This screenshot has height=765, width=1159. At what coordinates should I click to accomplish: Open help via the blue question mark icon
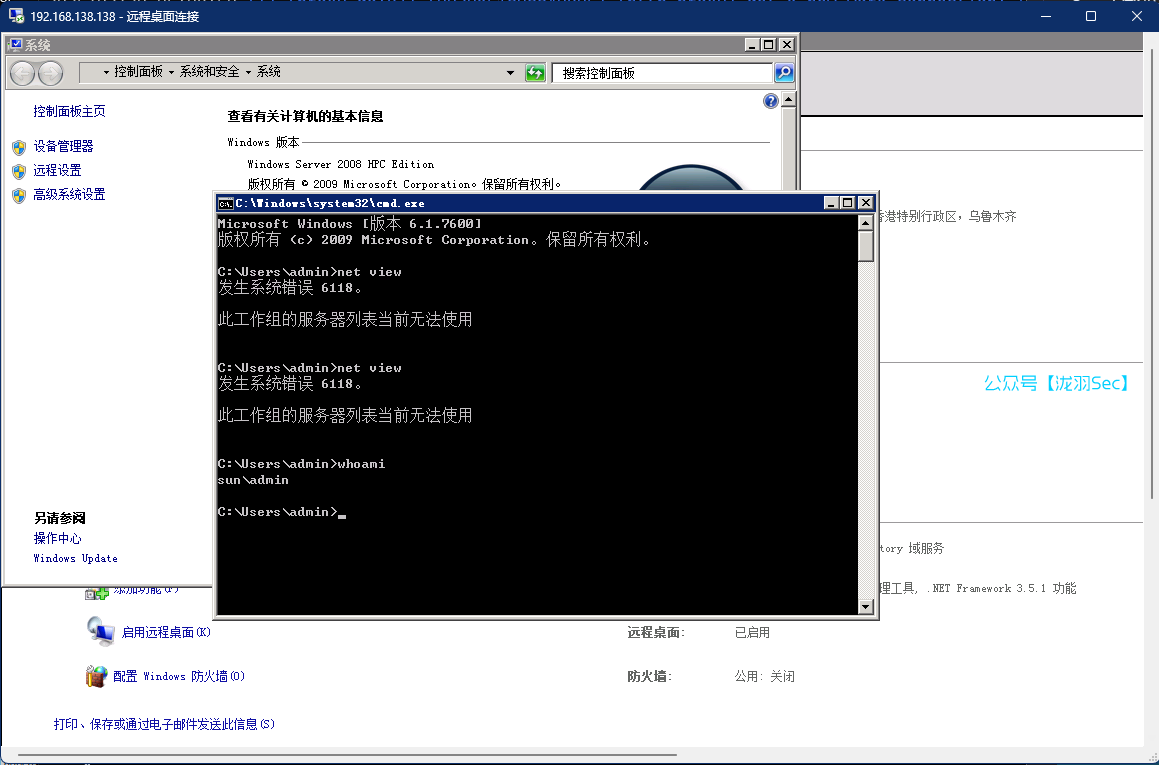(x=770, y=100)
